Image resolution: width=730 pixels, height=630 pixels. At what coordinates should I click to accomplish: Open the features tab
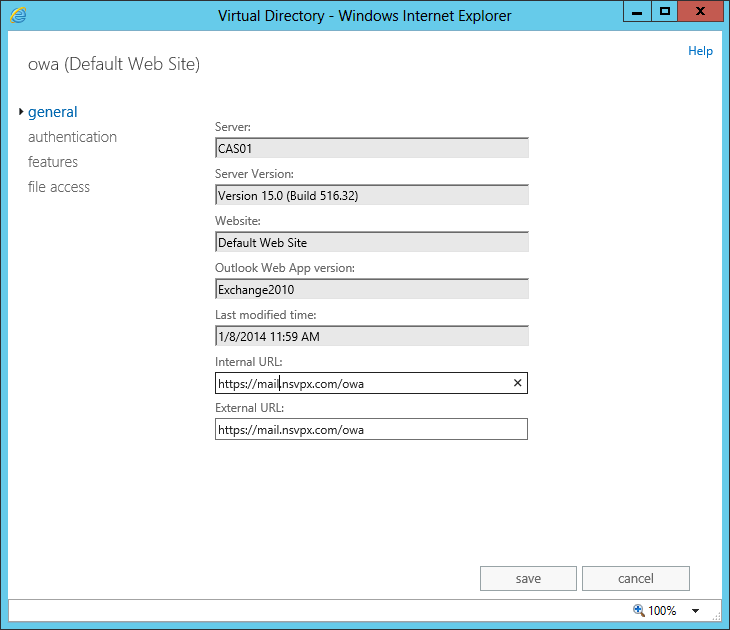point(53,162)
